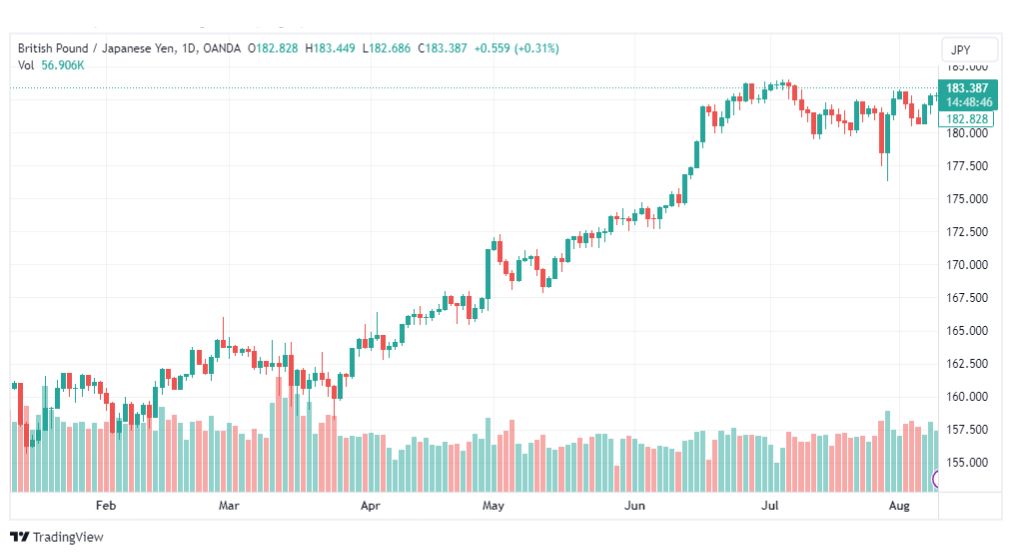Click the 56.906K volume value

[63, 65]
